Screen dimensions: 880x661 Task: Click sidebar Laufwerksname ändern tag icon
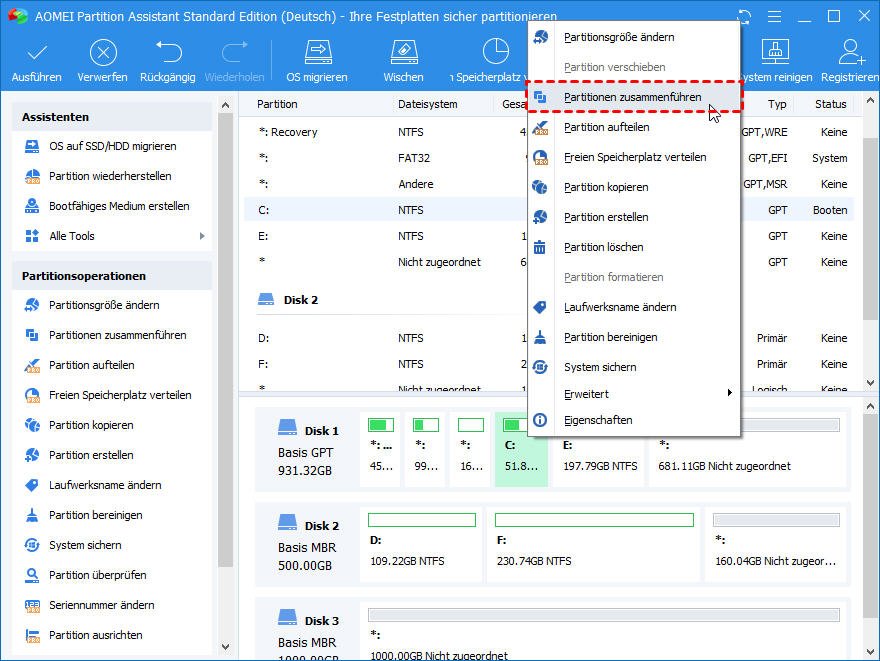point(32,485)
